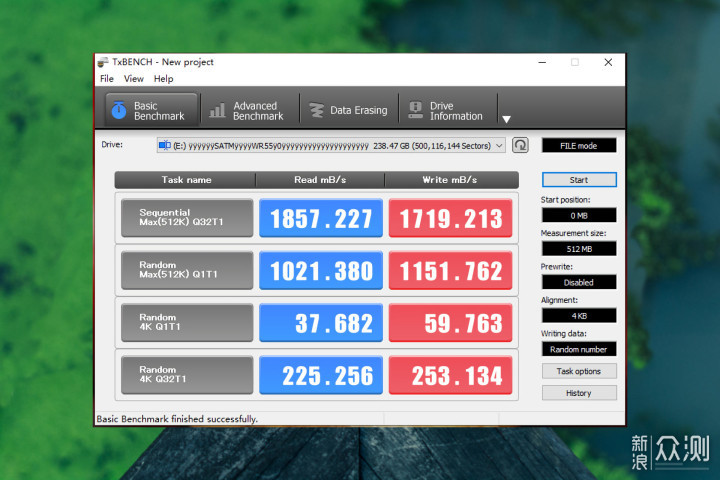Click the Random 4K Q32T1 task button

pyautogui.click(x=187, y=375)
